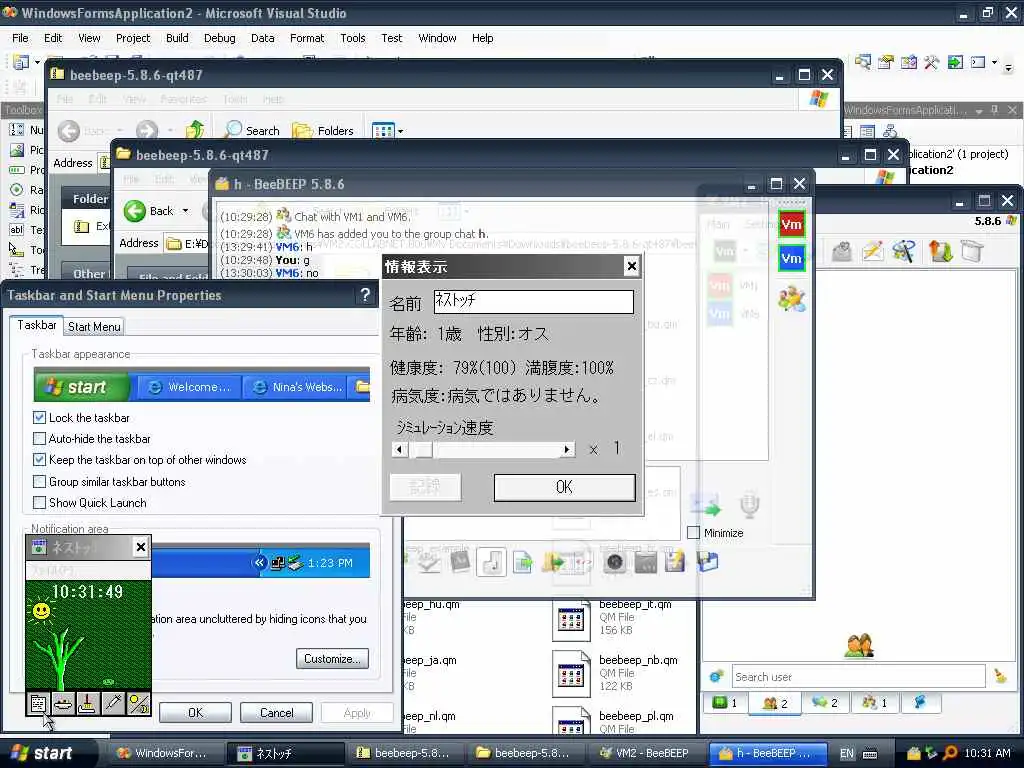Toggle Keep the taskbar on top checkbox
1024x768 pixels.
(39, 460)
